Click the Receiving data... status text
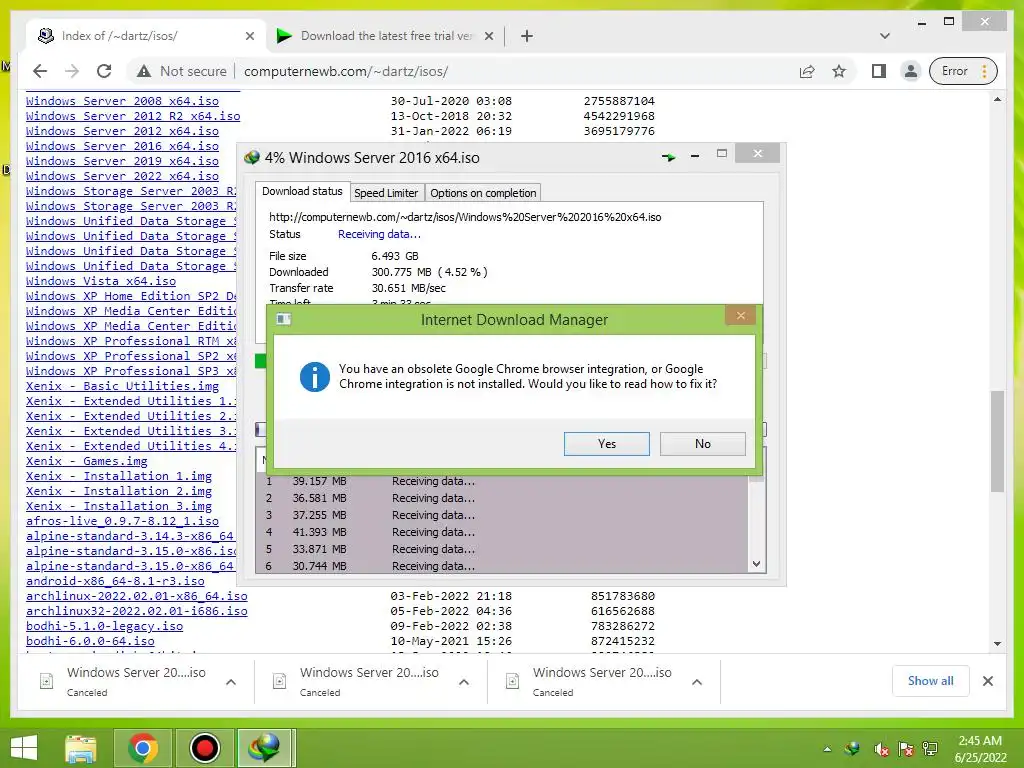 coord(379,234)
